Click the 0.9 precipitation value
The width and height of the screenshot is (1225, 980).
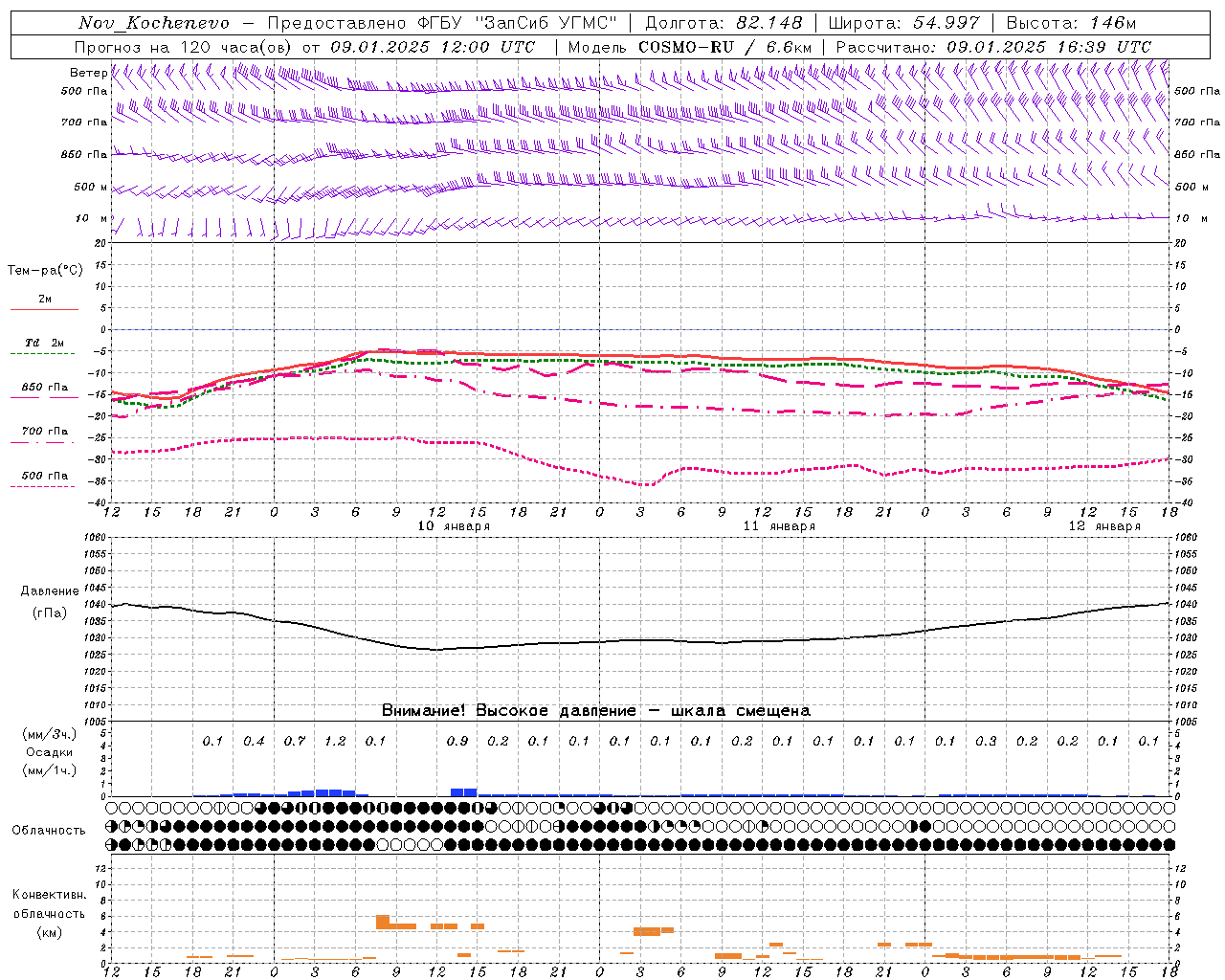pyautogui.click(x=457, y=741)
